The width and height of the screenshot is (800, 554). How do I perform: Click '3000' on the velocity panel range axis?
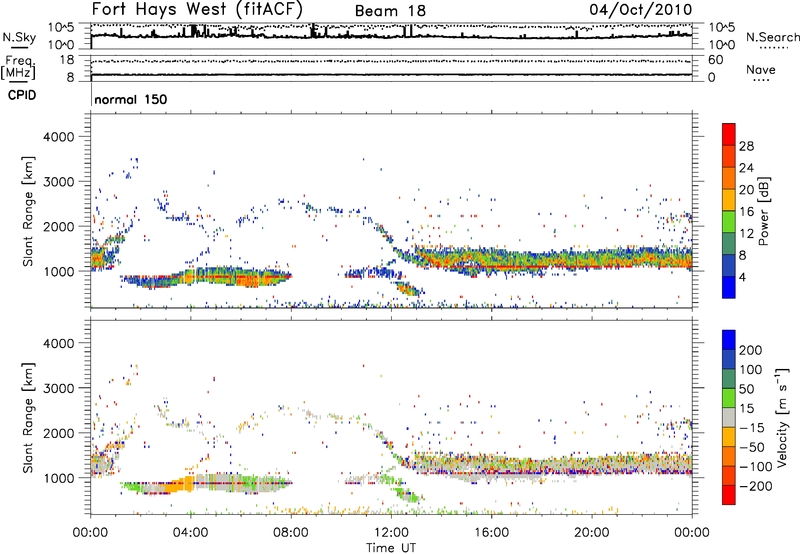(58, 388)
